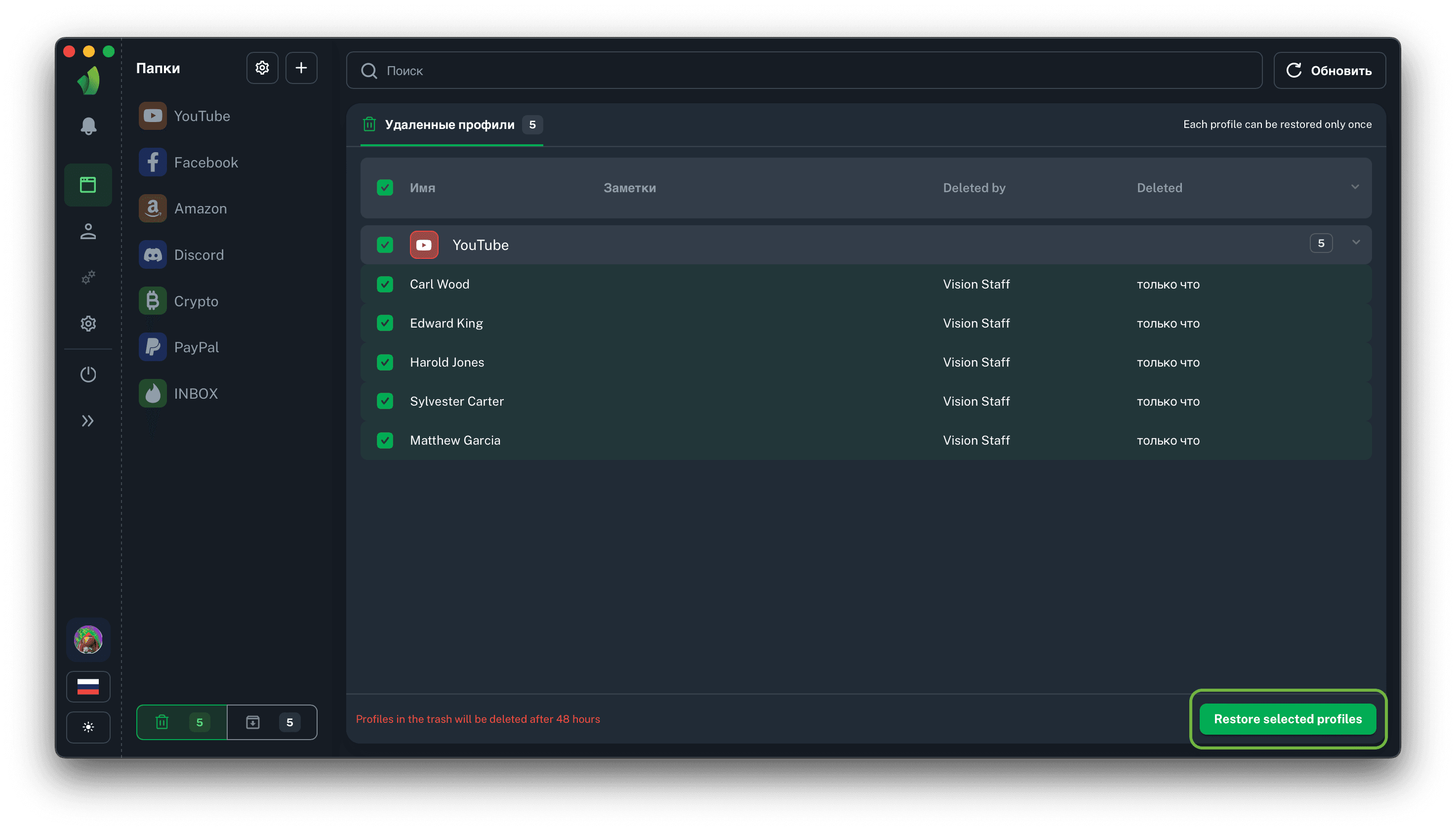Click the power icon in sidebar
The image size is (1456, 831).
pos(88,374)
